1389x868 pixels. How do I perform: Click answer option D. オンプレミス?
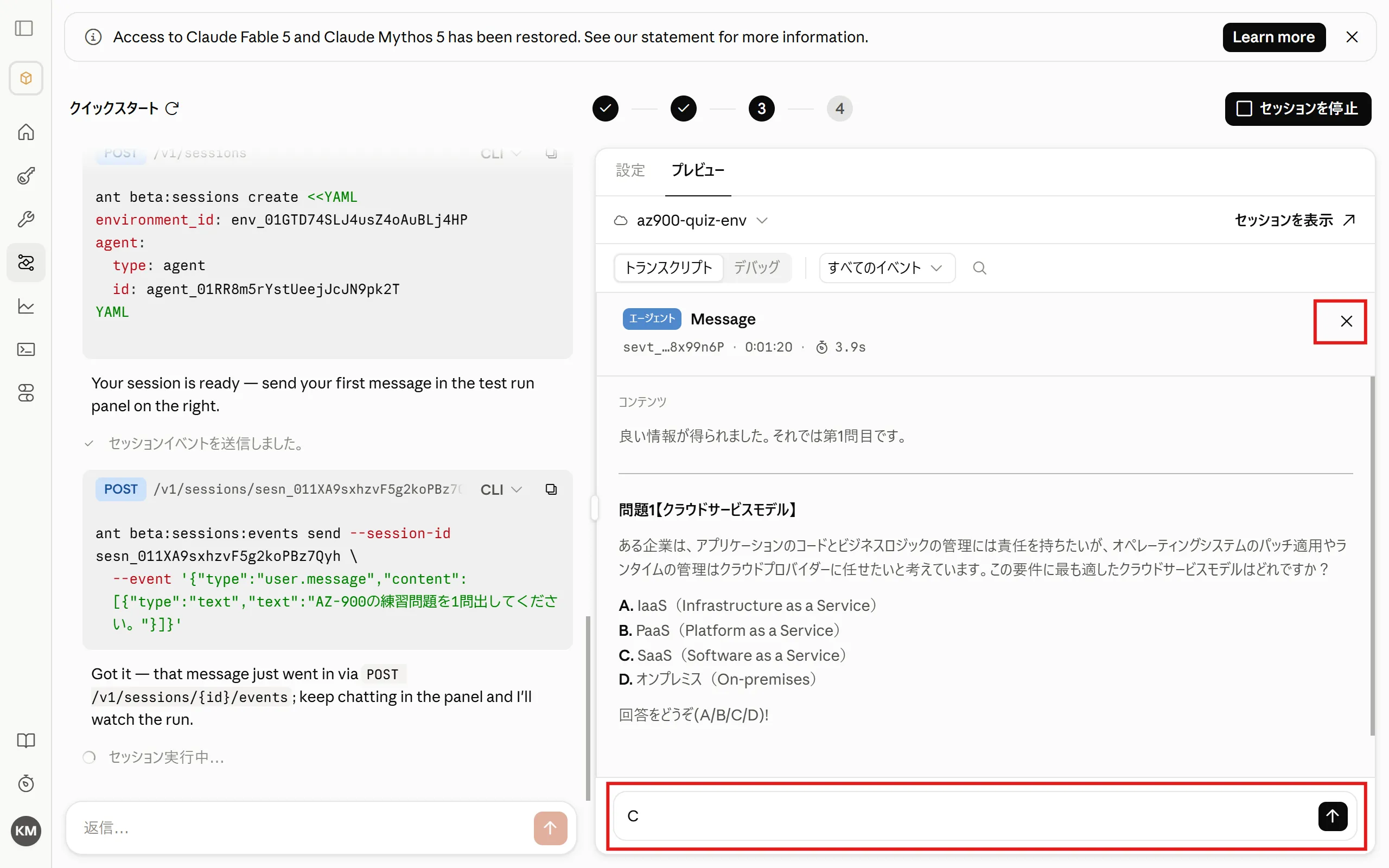717,679
